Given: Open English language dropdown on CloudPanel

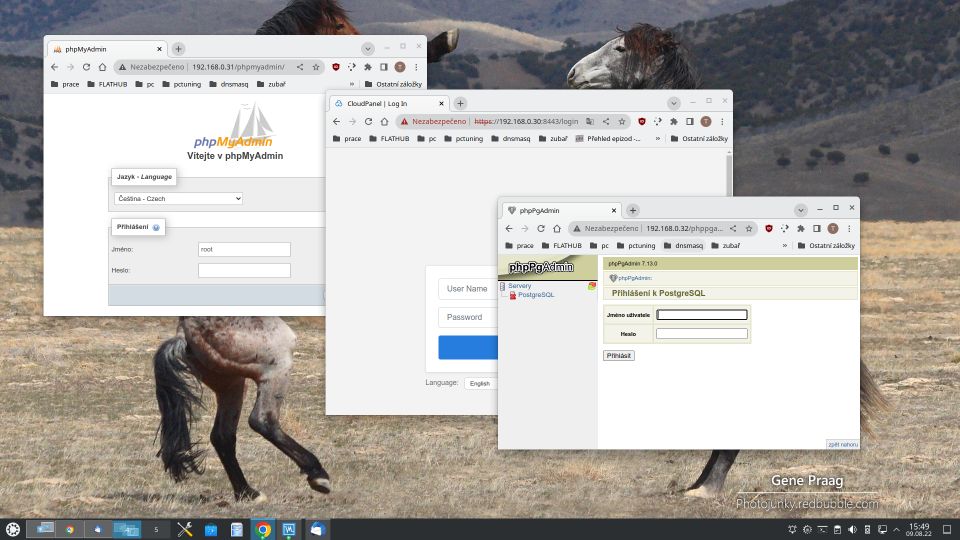Looking at the screenshot, I should tap(481, 383).
